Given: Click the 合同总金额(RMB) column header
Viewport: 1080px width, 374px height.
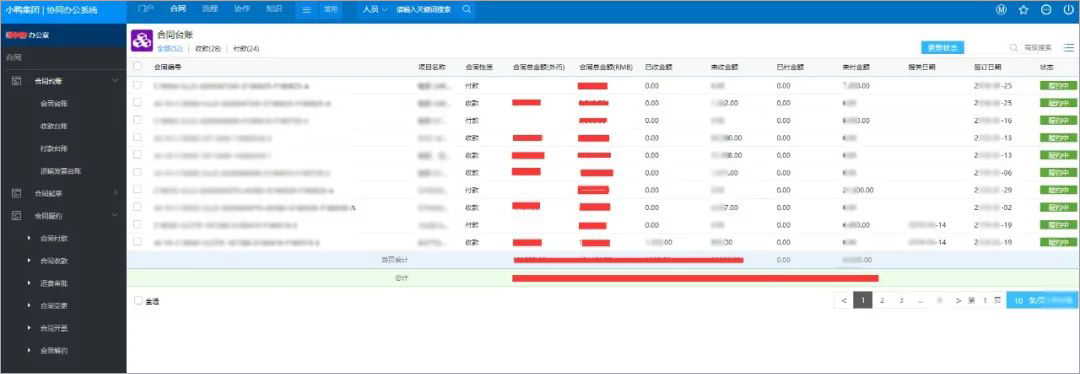Looking at the screenshot, I should tap(605, 67).
